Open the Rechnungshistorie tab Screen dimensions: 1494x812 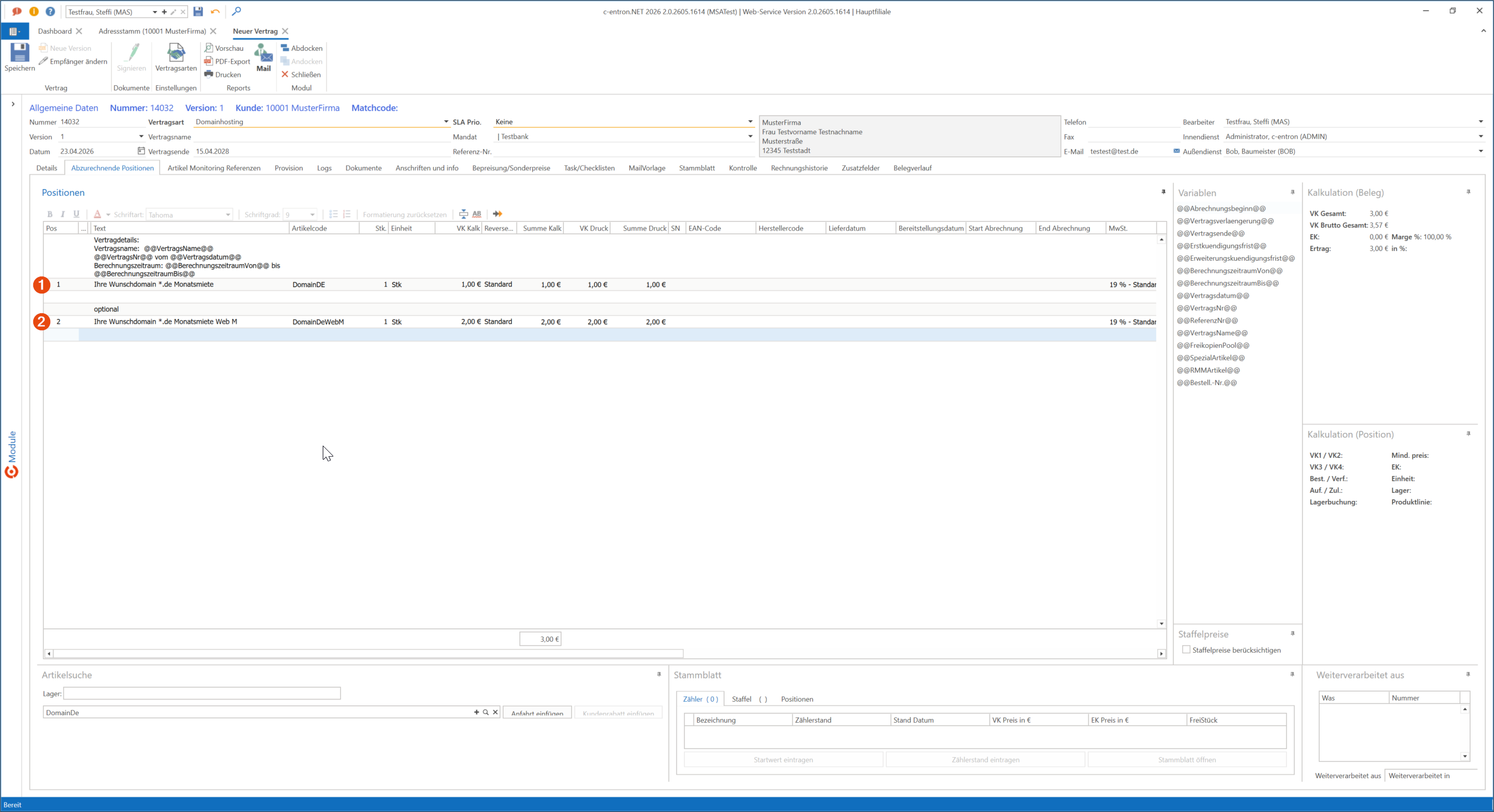(x=799, y=168)
